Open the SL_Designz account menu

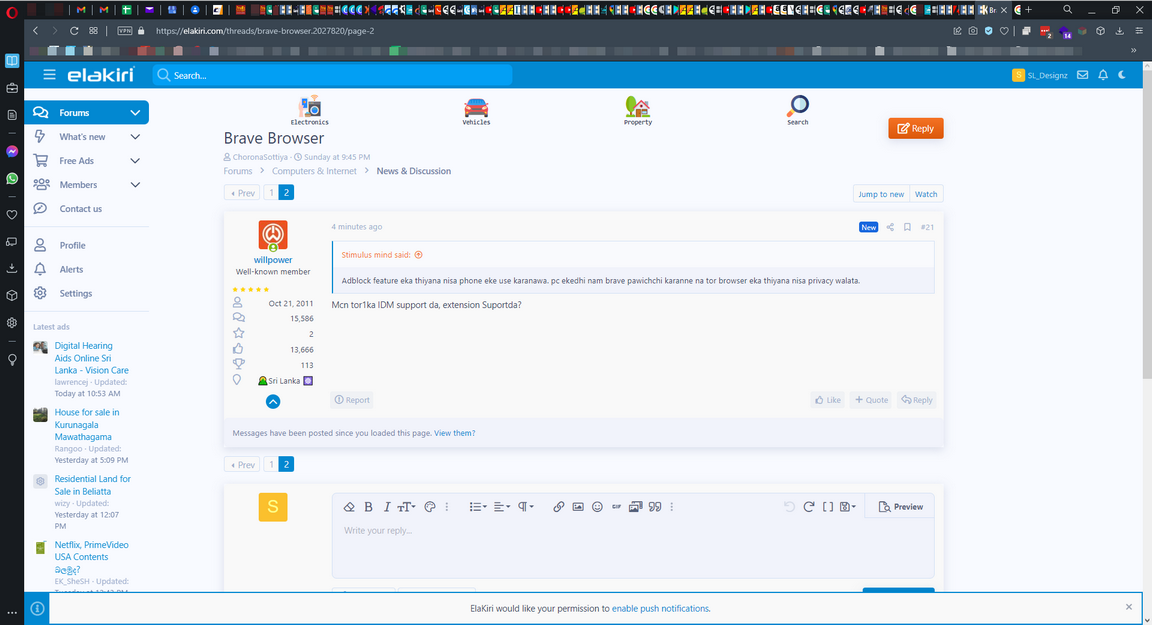1040,75
